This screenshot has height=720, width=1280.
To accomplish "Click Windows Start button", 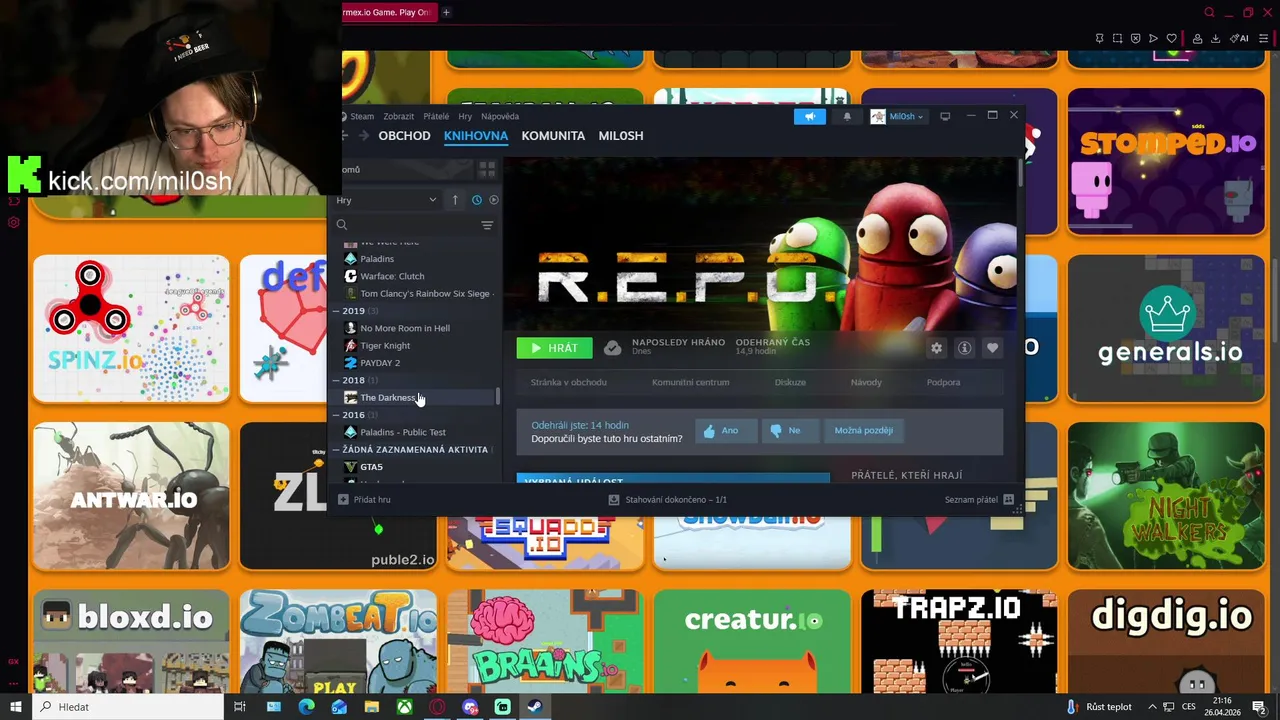I will pyautogui.click(x=15, y=707).
